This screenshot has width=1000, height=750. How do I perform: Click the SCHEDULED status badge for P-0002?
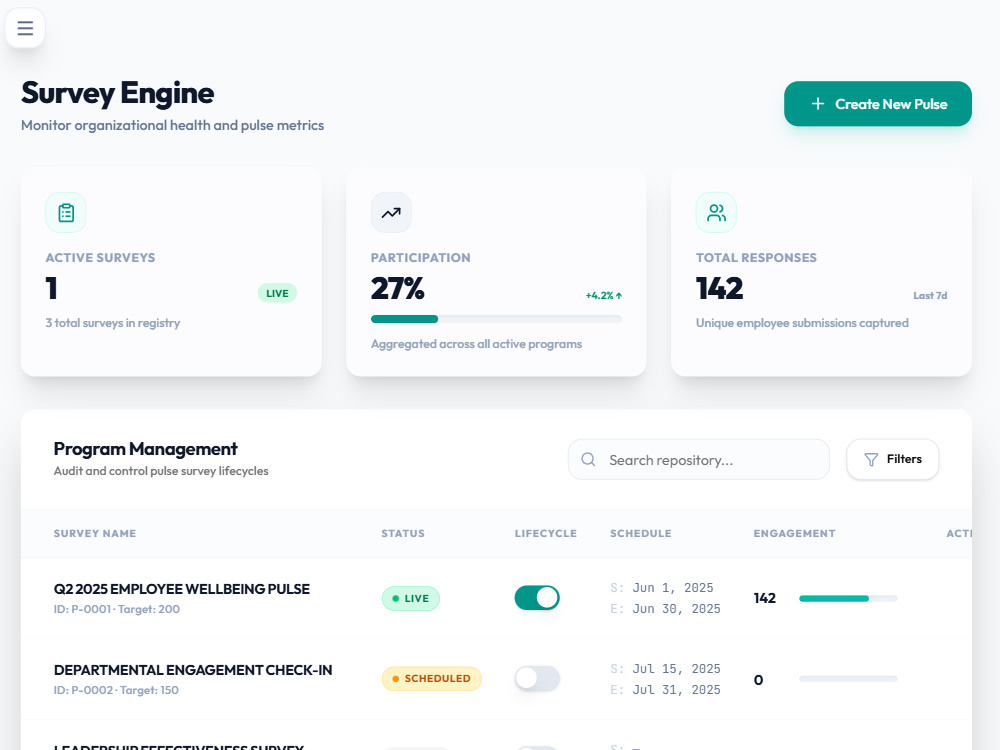[x=432, y=679]
